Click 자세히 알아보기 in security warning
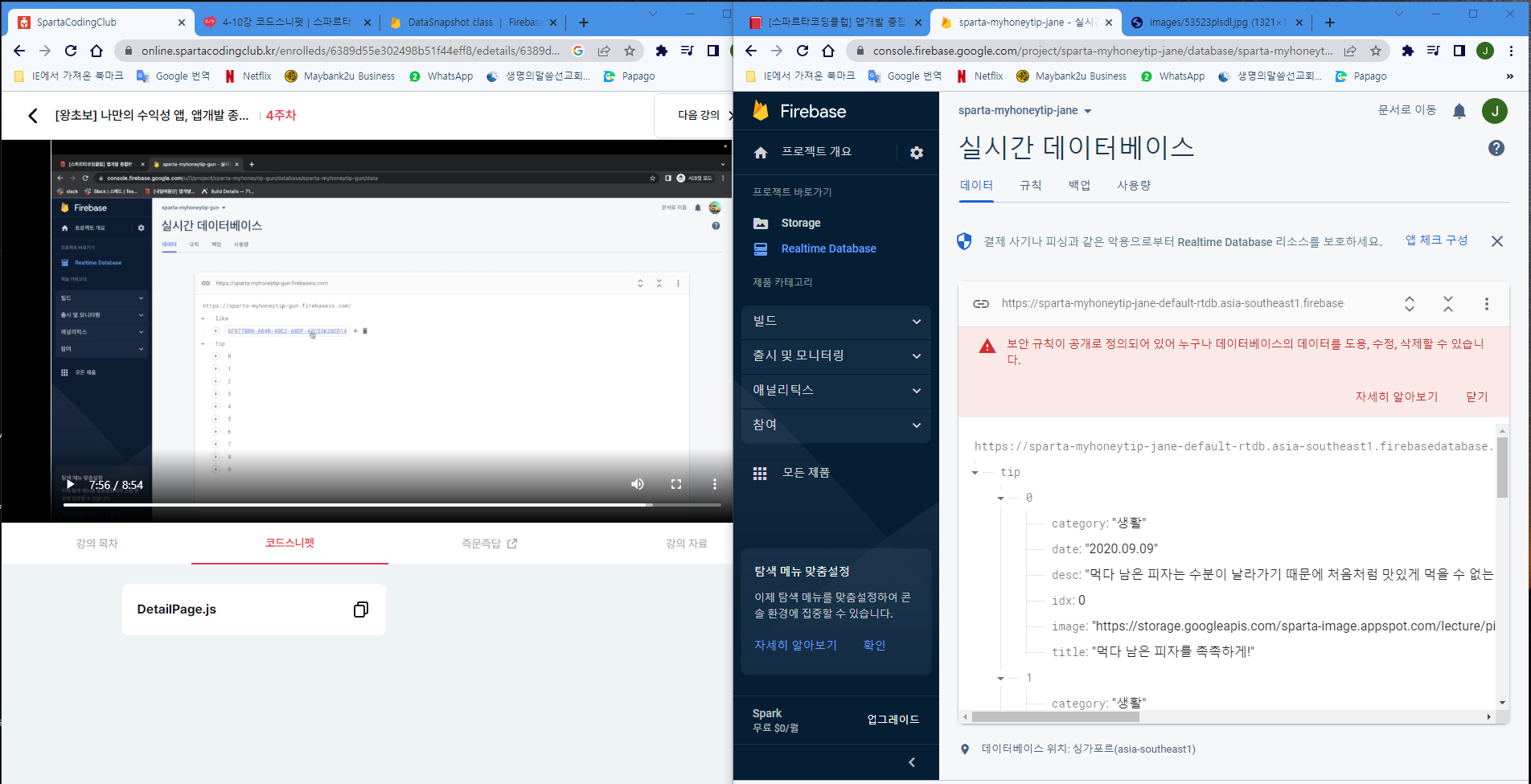1531x784 pixels. pos(1397,397)
